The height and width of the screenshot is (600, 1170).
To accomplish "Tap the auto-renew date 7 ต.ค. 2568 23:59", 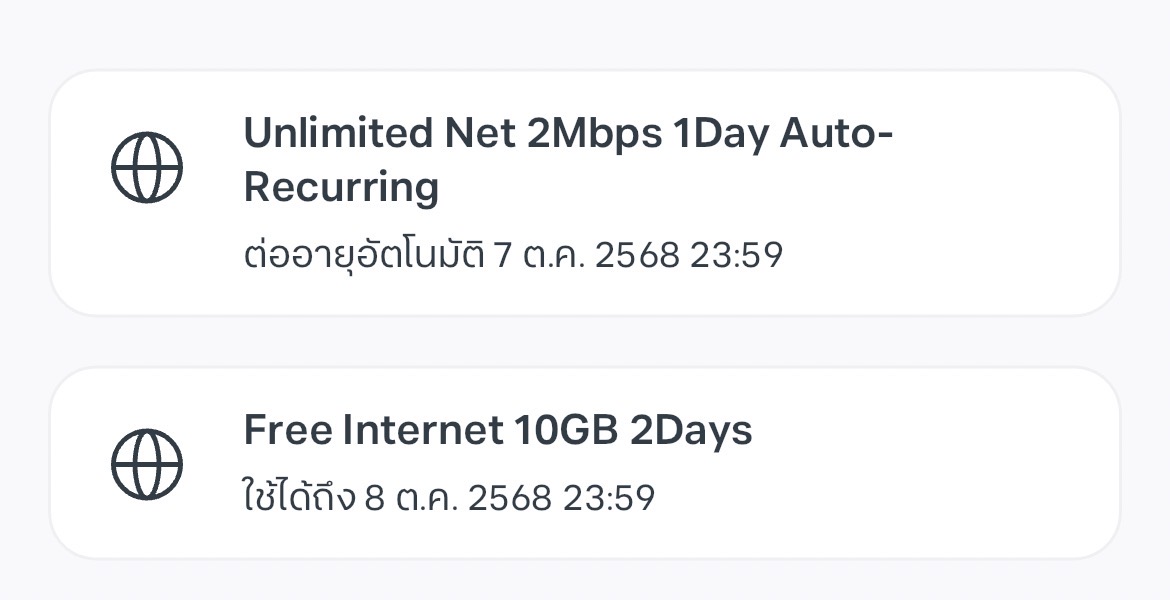I will coord(638,256).
